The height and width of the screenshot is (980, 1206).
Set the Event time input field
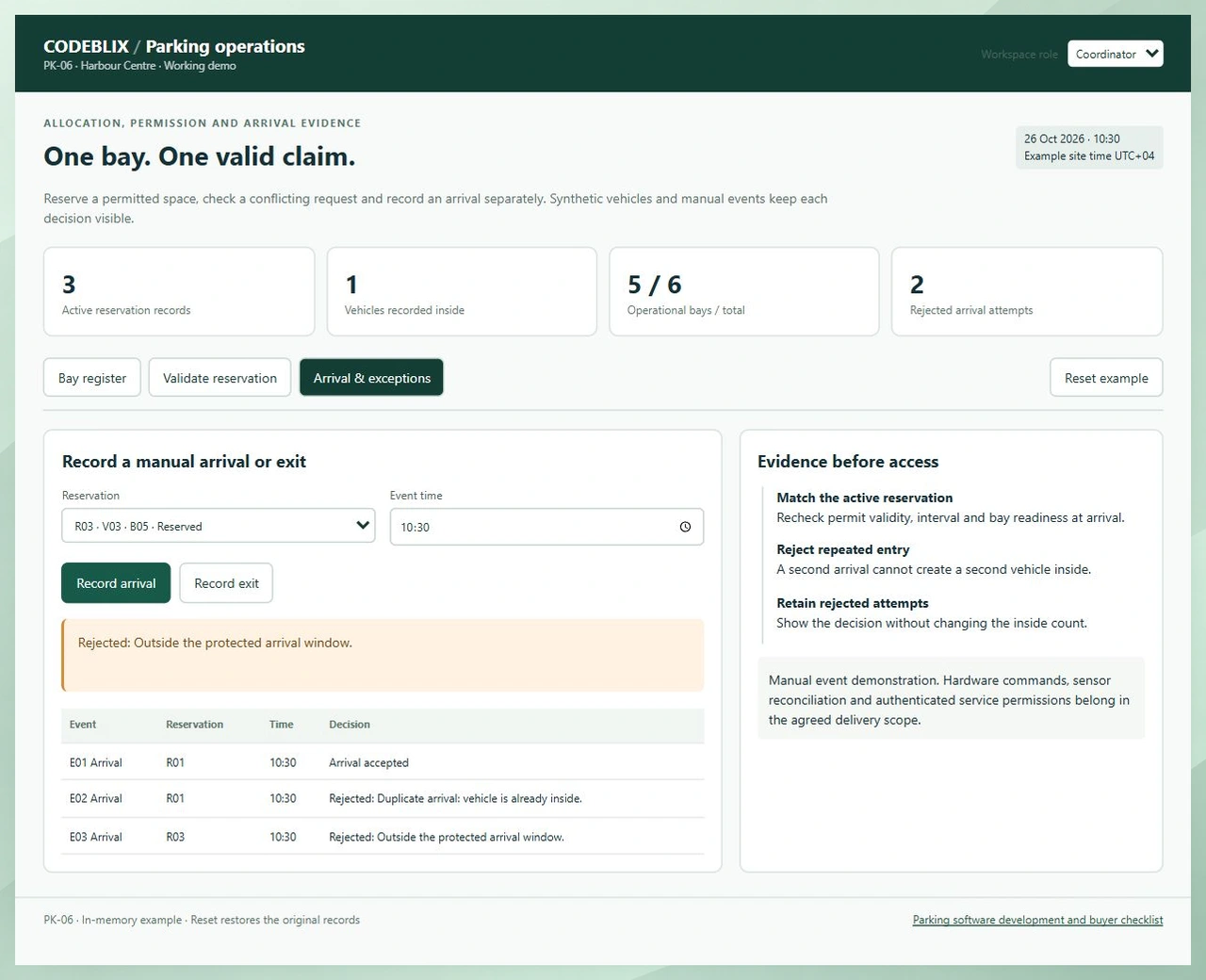tap(546, 527)
